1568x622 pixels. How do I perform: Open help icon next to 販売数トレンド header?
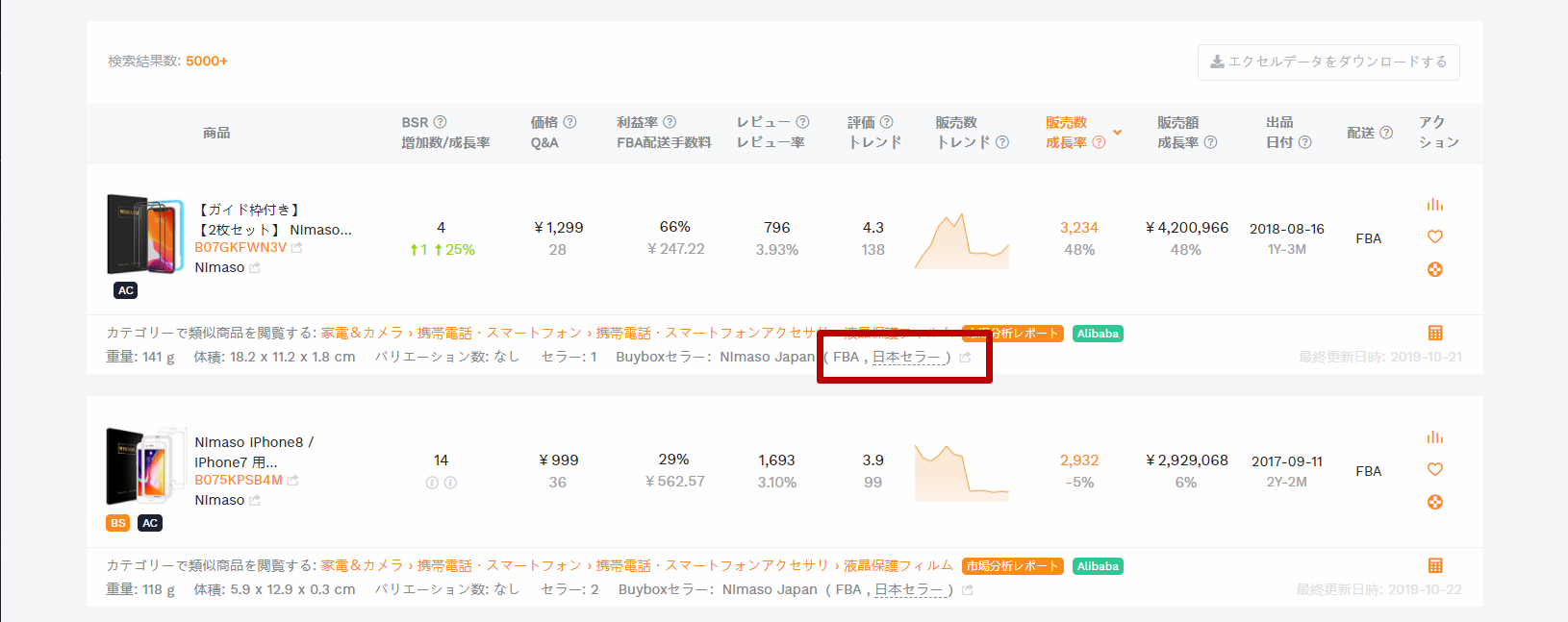click(x=1002, y=142)
